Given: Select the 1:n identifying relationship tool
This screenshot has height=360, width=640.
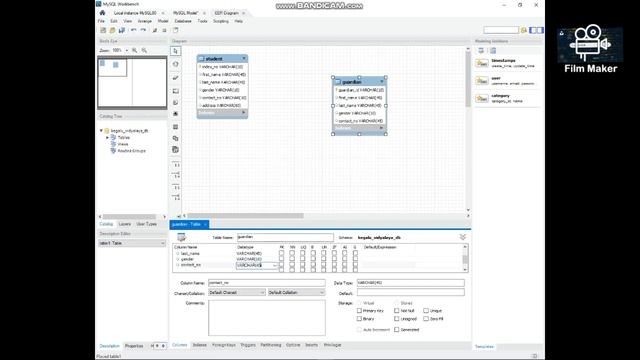Looking at the screenshot, I should 176,198.
